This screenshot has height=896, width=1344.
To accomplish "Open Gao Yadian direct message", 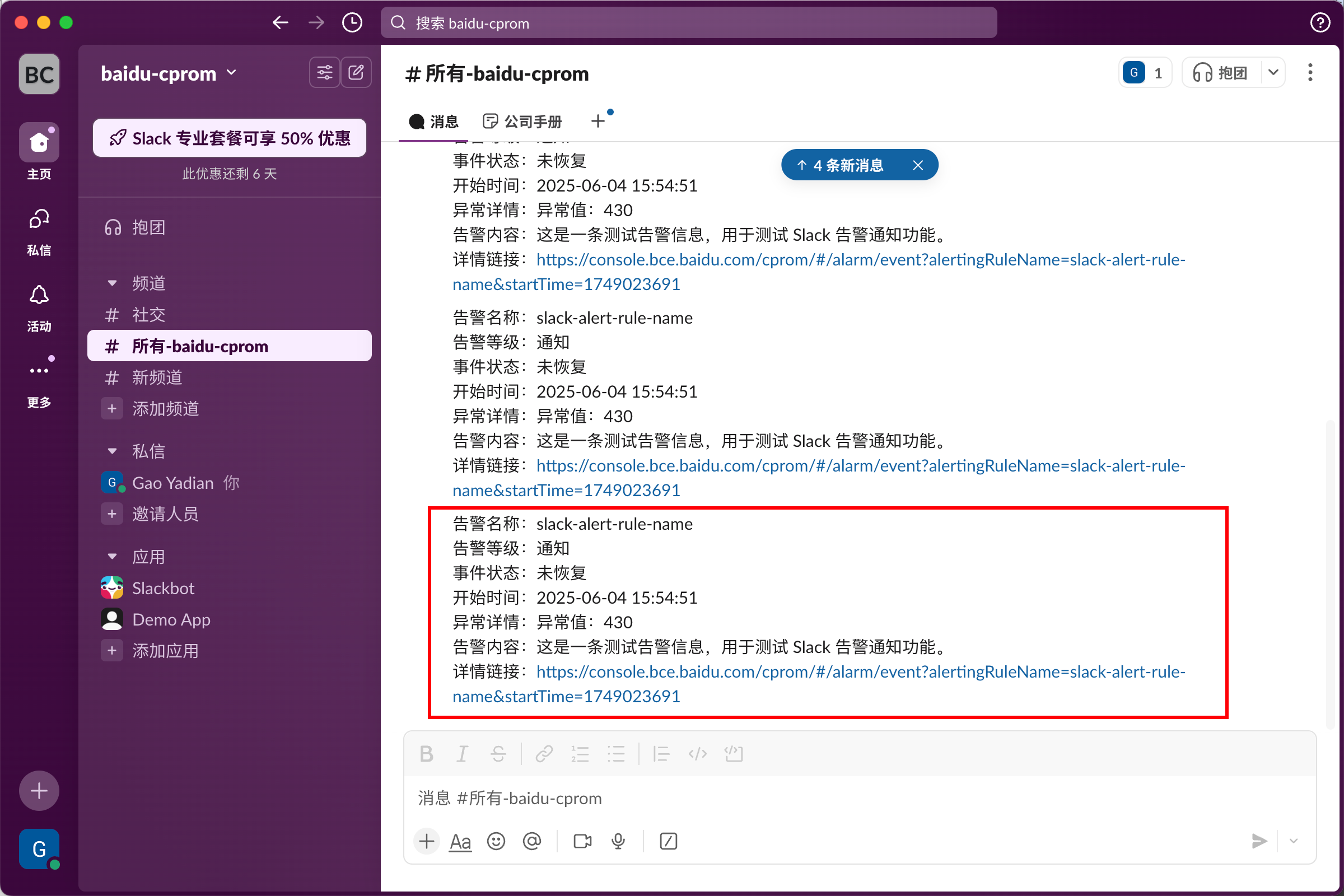I will pyautogui.click(x=229, y=483).
